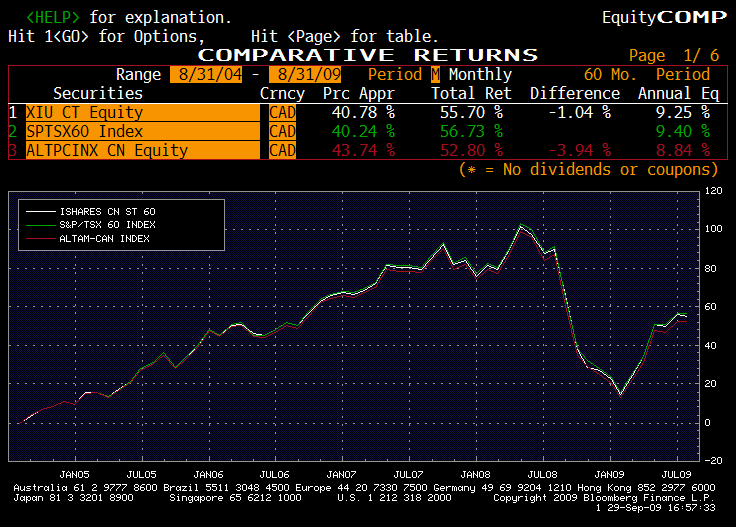Select the ALTPCINX CN Equity security field
The image size is (736, 527).
[x=140, y=150]
